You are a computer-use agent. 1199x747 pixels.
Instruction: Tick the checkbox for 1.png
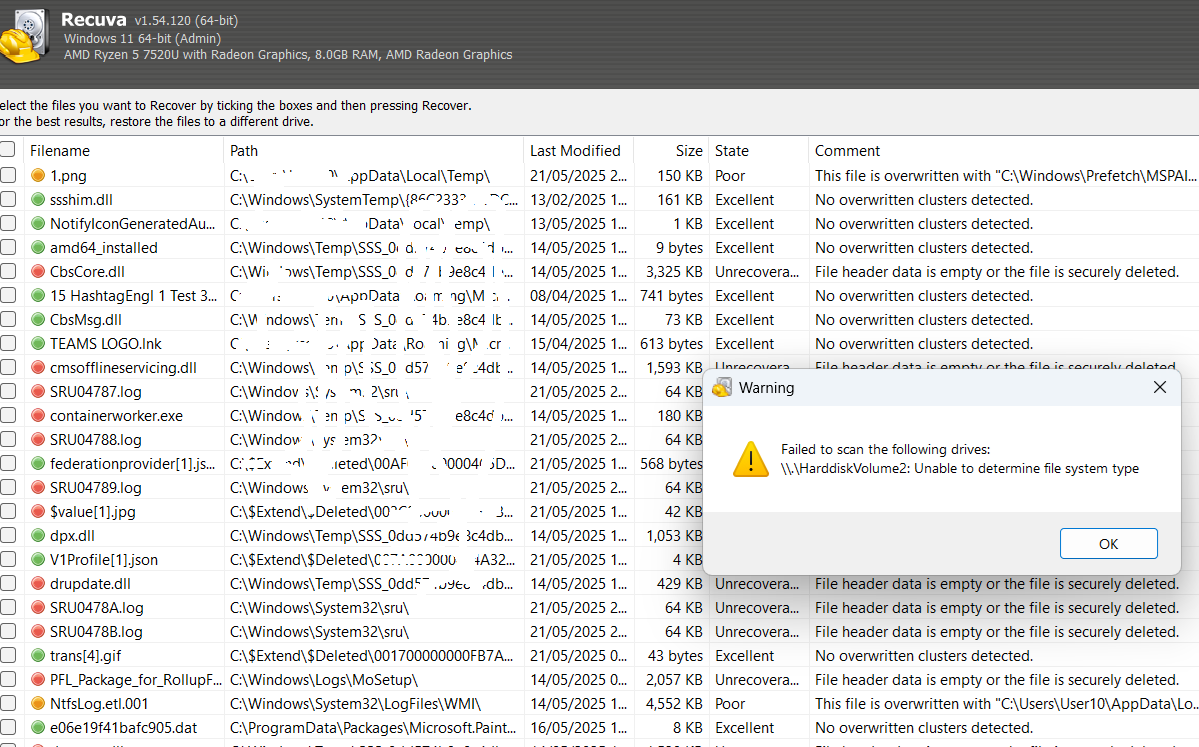pos(8,175)
